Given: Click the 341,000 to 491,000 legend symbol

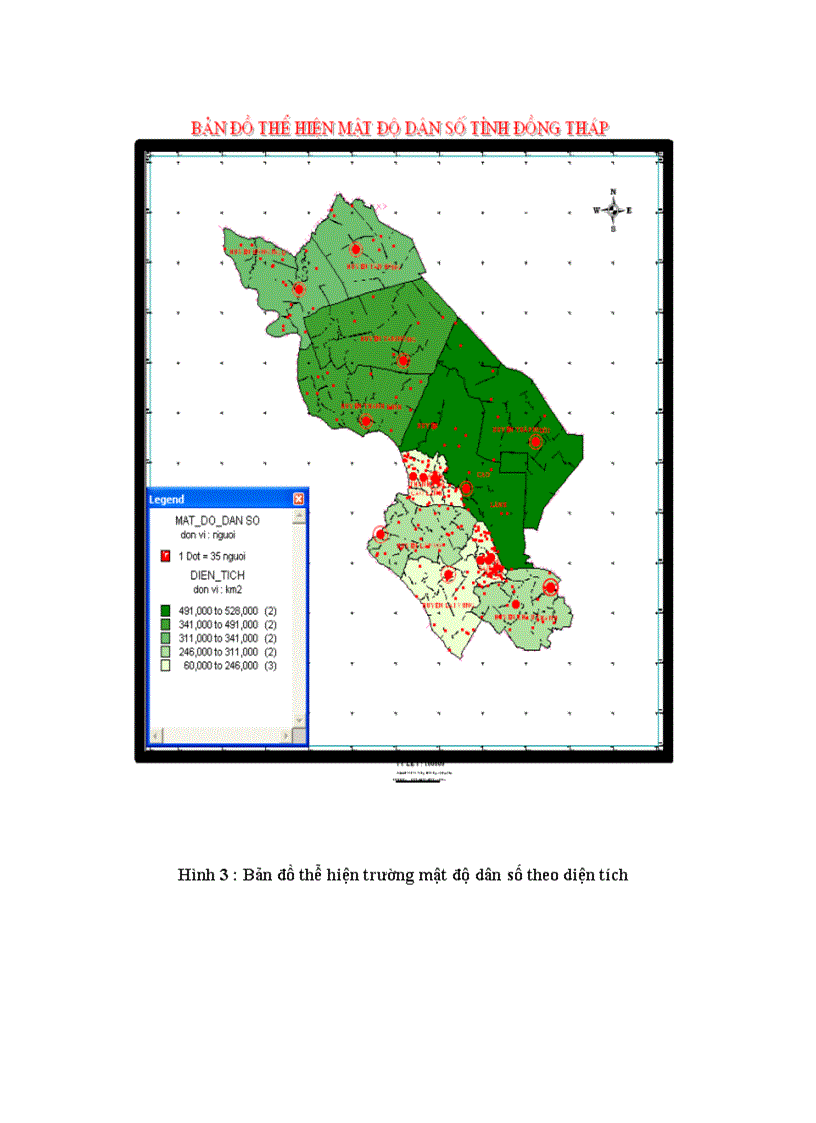Looking at the screenshot, I should (165, 624).
